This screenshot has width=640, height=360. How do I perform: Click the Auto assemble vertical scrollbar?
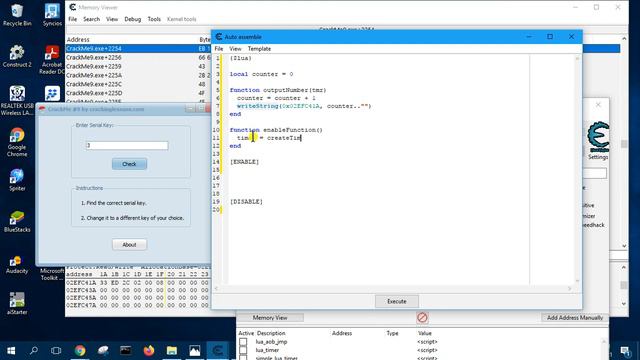click(x=577, y=169)
